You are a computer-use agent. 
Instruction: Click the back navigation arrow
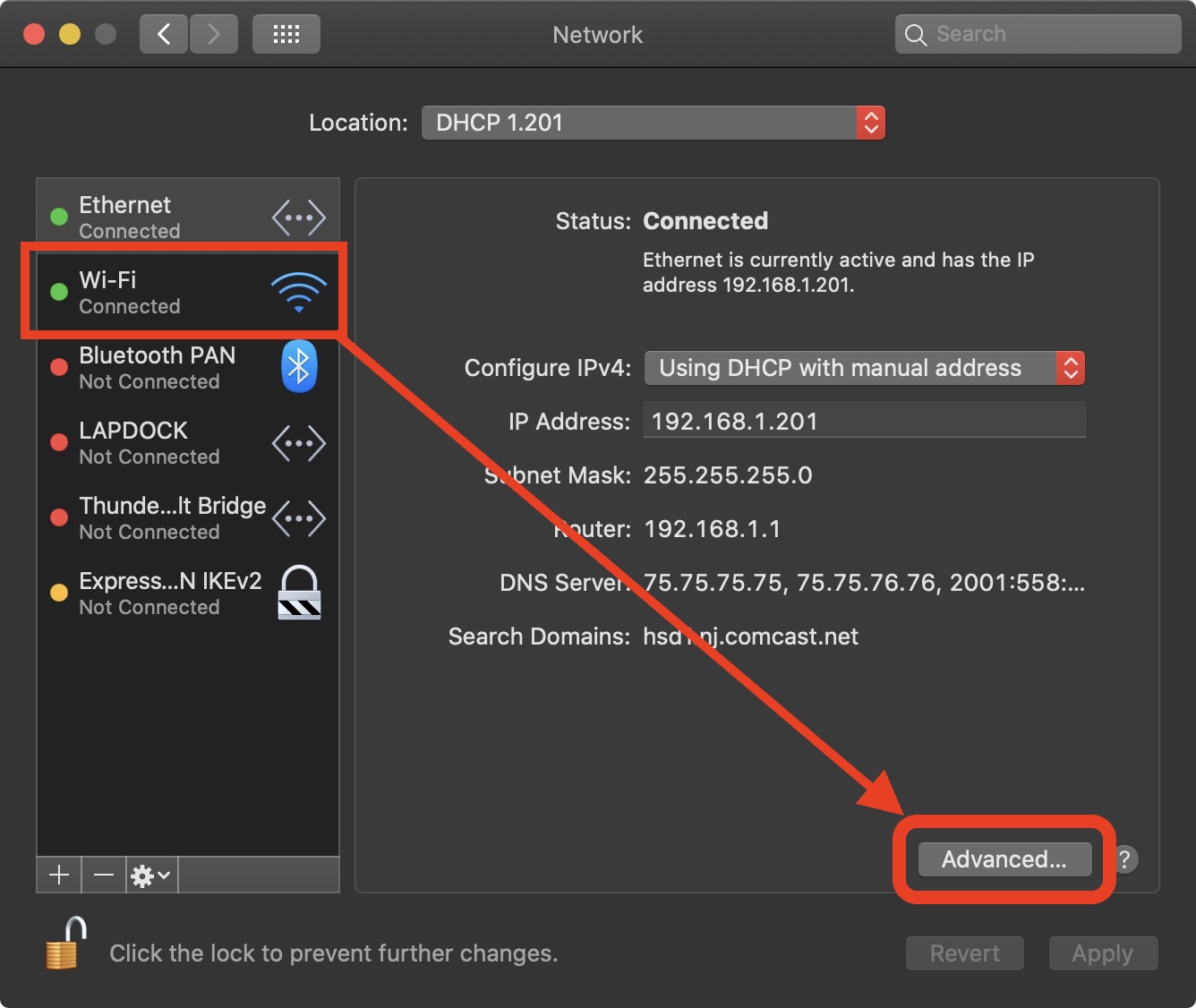coord(164,35)
